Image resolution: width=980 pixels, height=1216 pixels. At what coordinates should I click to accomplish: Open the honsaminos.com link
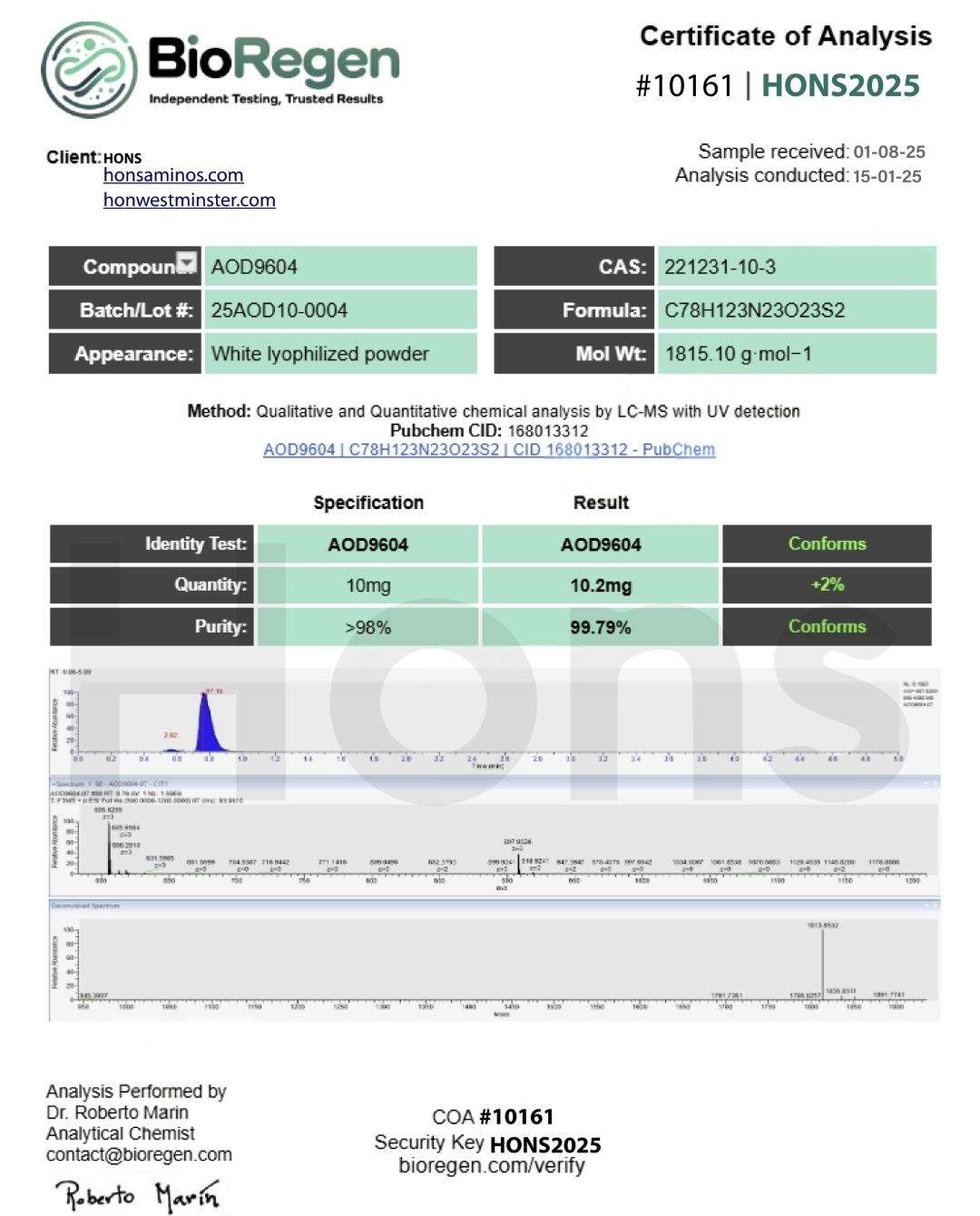coord(173,175)
